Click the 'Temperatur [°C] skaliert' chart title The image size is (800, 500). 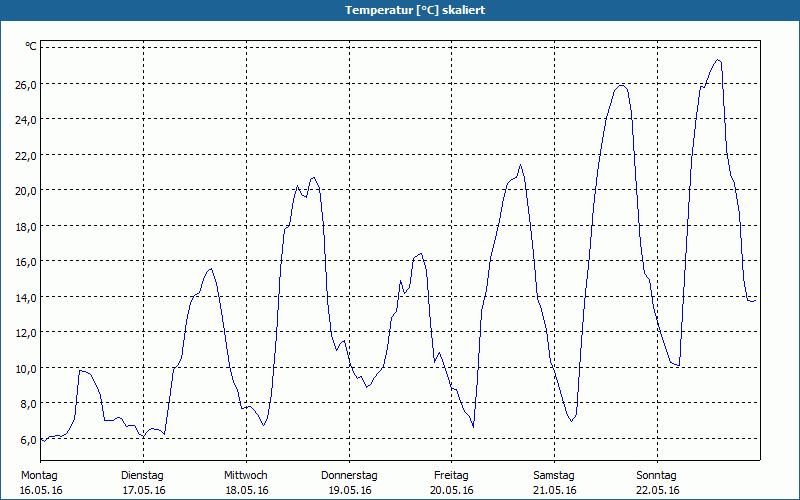tap(415, 10)
